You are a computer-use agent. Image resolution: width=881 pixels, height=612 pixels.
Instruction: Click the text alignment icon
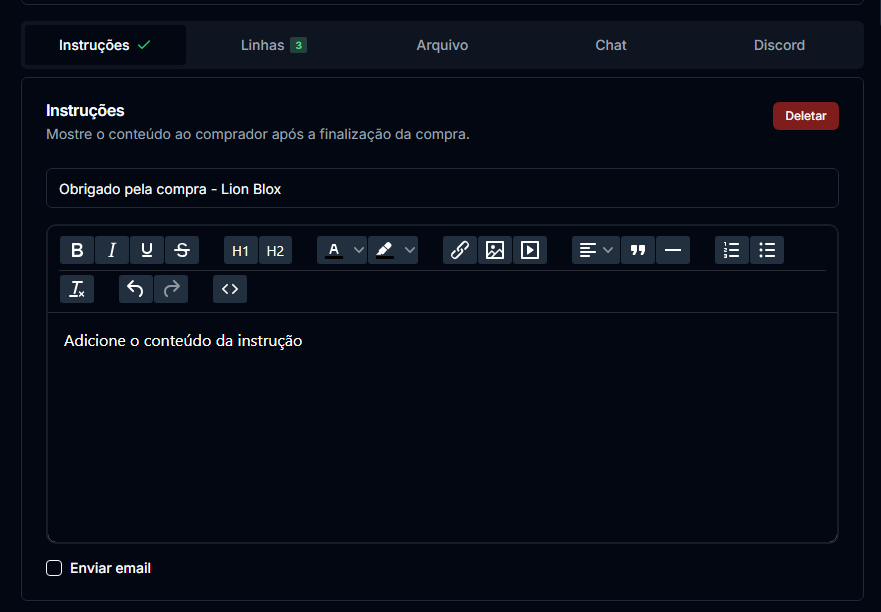click(588, 250)
